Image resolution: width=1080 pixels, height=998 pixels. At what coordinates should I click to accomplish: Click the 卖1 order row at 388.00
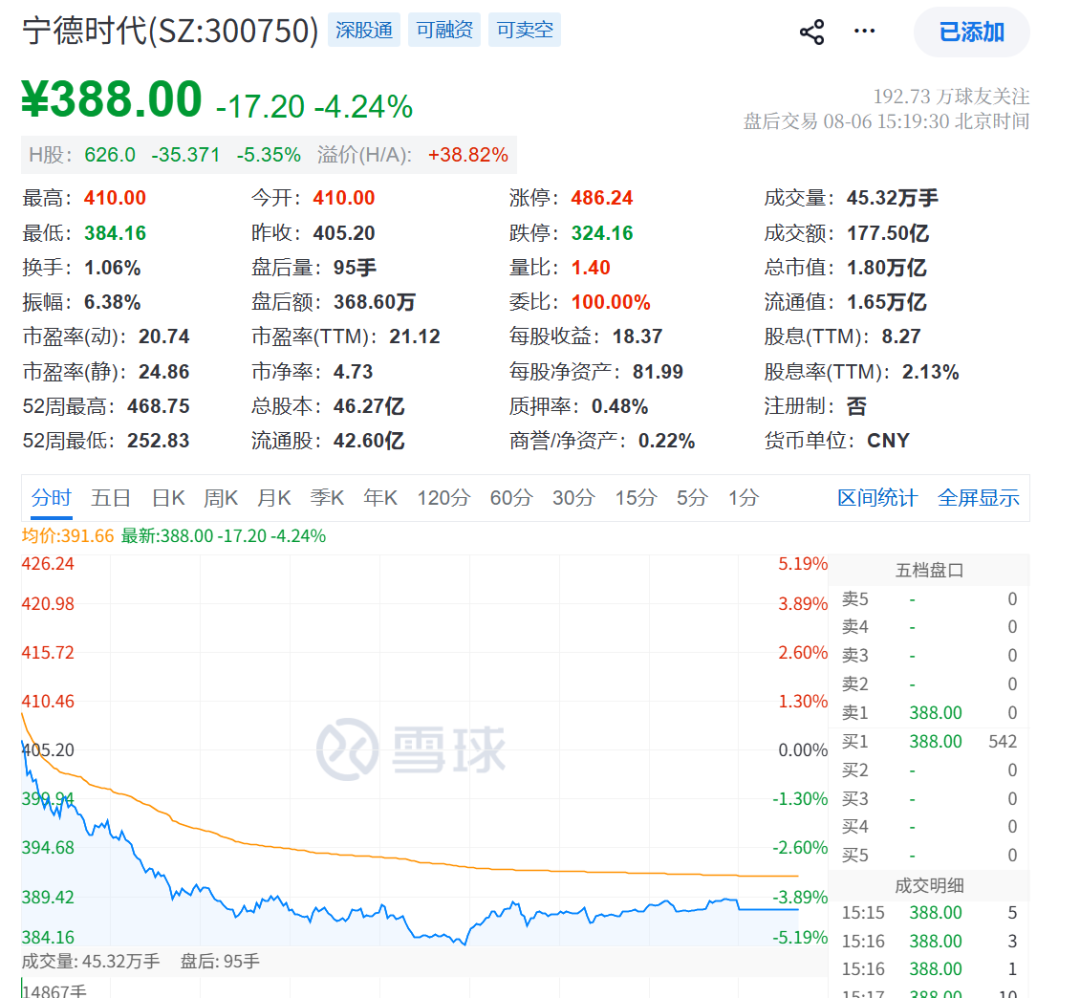(928, 712)
